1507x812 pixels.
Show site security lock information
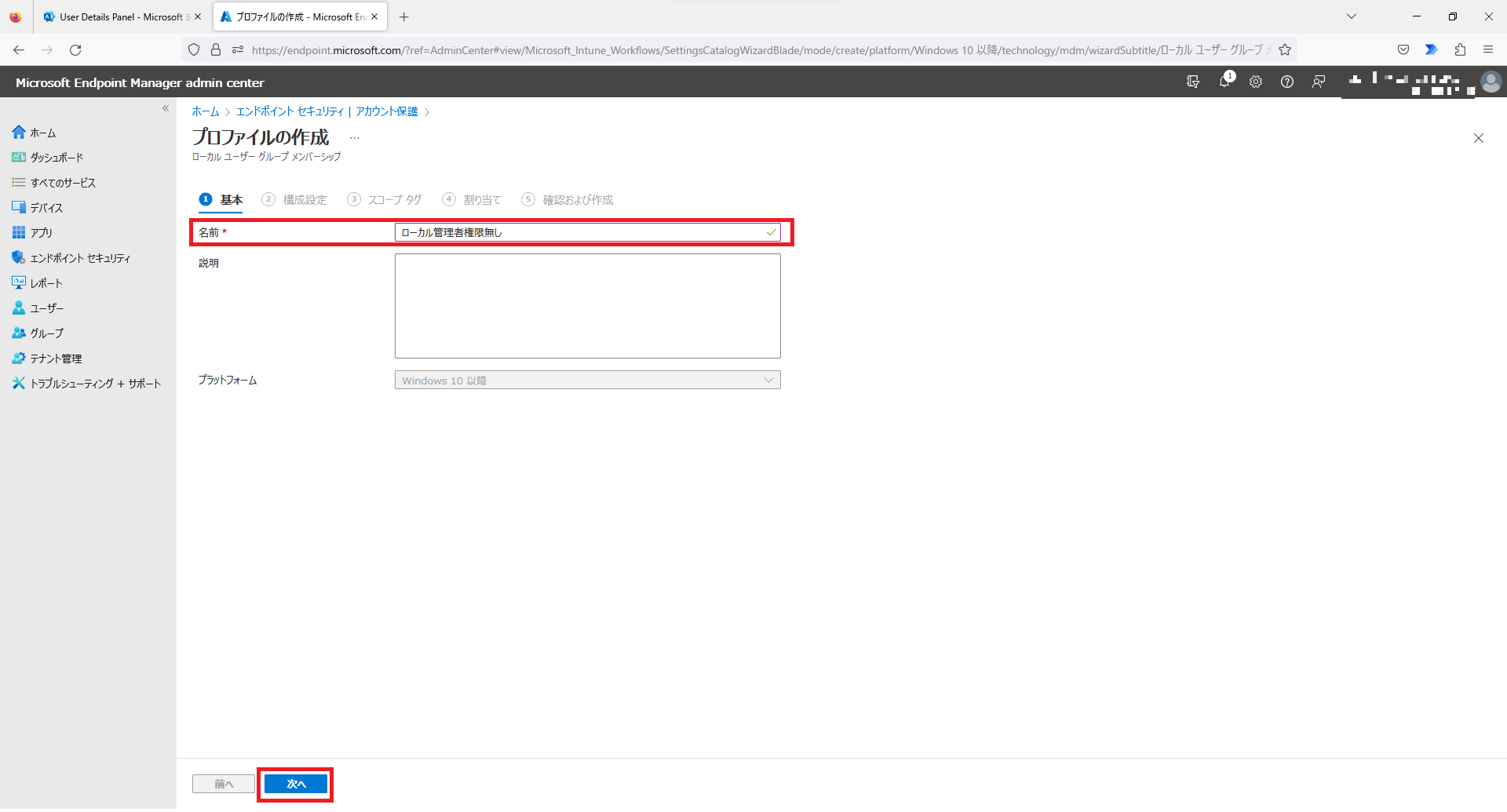216,50
